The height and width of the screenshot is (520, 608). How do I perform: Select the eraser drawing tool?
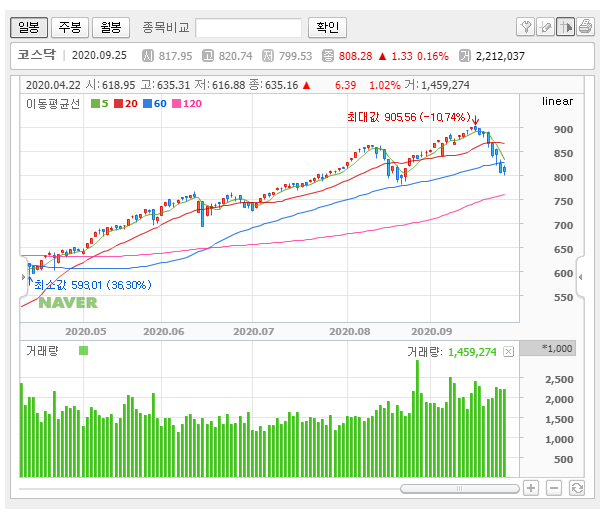tap(546, 27)
